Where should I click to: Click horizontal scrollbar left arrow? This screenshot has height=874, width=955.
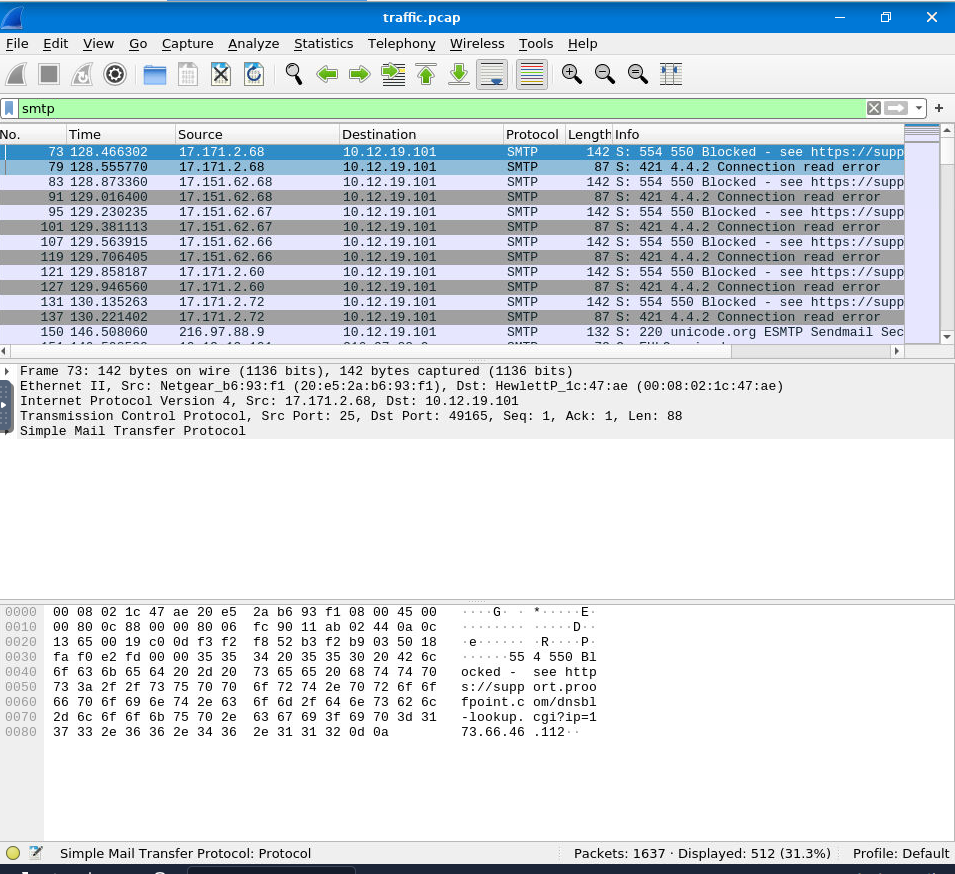point(4,351)
